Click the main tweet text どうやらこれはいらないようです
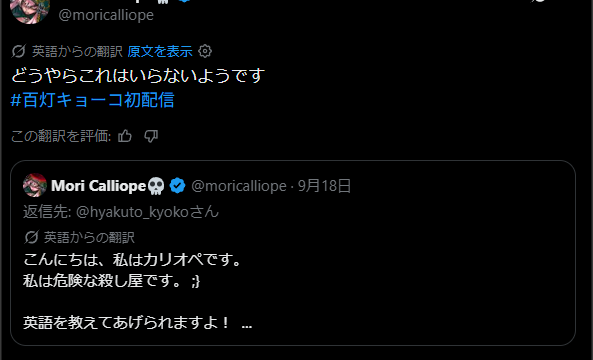Viewport: 593px width, 360px height. pyautogui.click(x=138, y=76)
